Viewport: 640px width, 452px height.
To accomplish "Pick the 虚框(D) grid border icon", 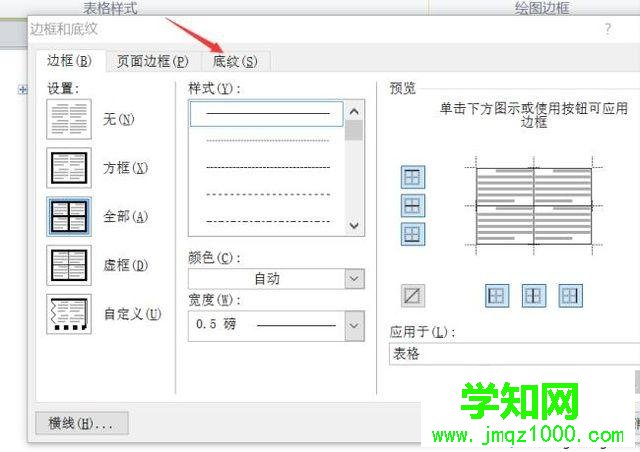I will 69,265.
